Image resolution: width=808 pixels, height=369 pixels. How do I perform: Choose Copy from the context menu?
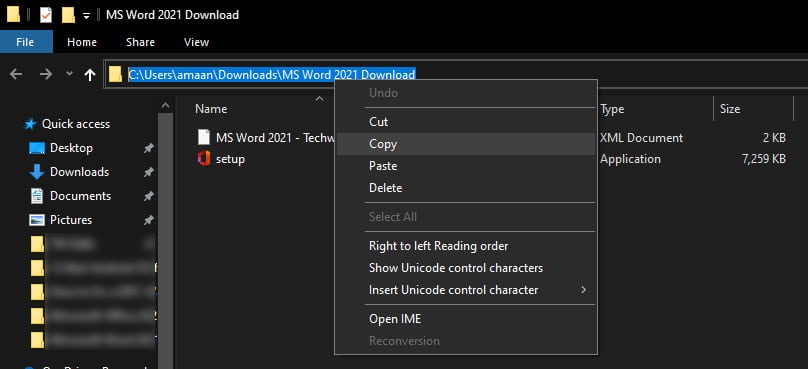click(x=465, y=144)
